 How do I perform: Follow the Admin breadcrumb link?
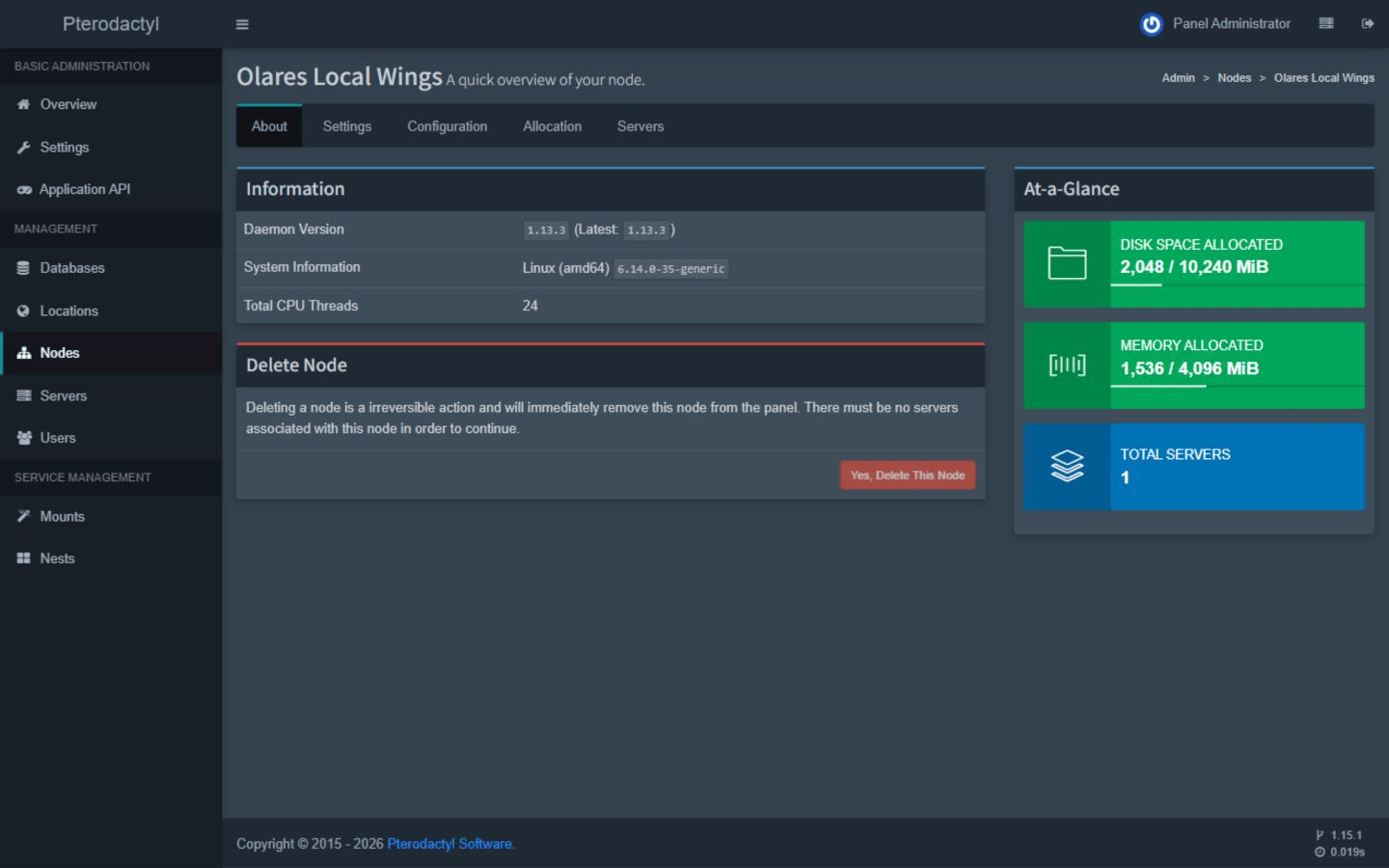[x=1178, y=78]
